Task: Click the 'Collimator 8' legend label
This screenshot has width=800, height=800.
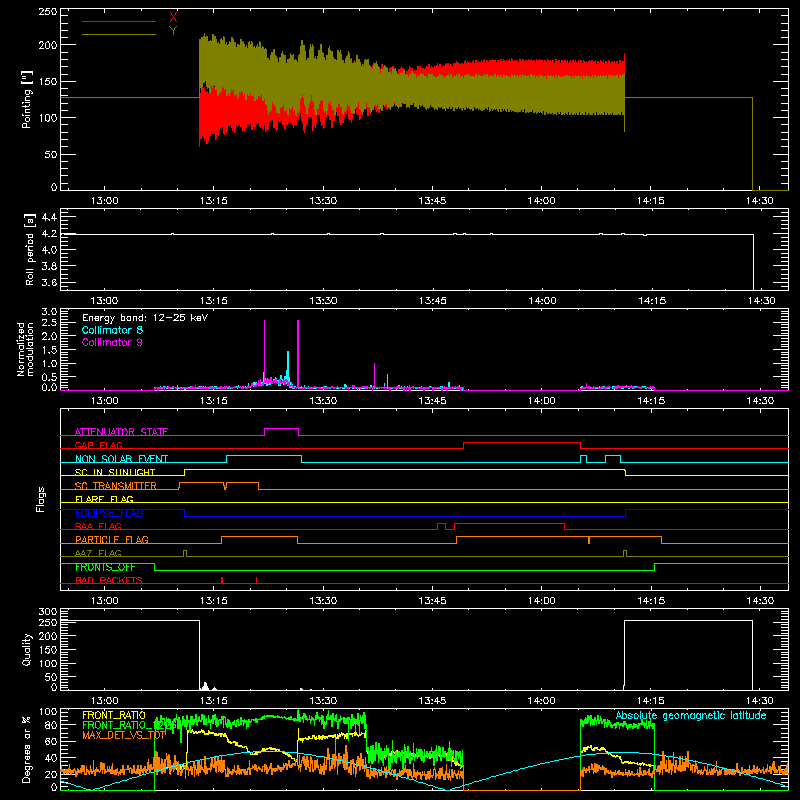Action: click(x=112, y=330)
